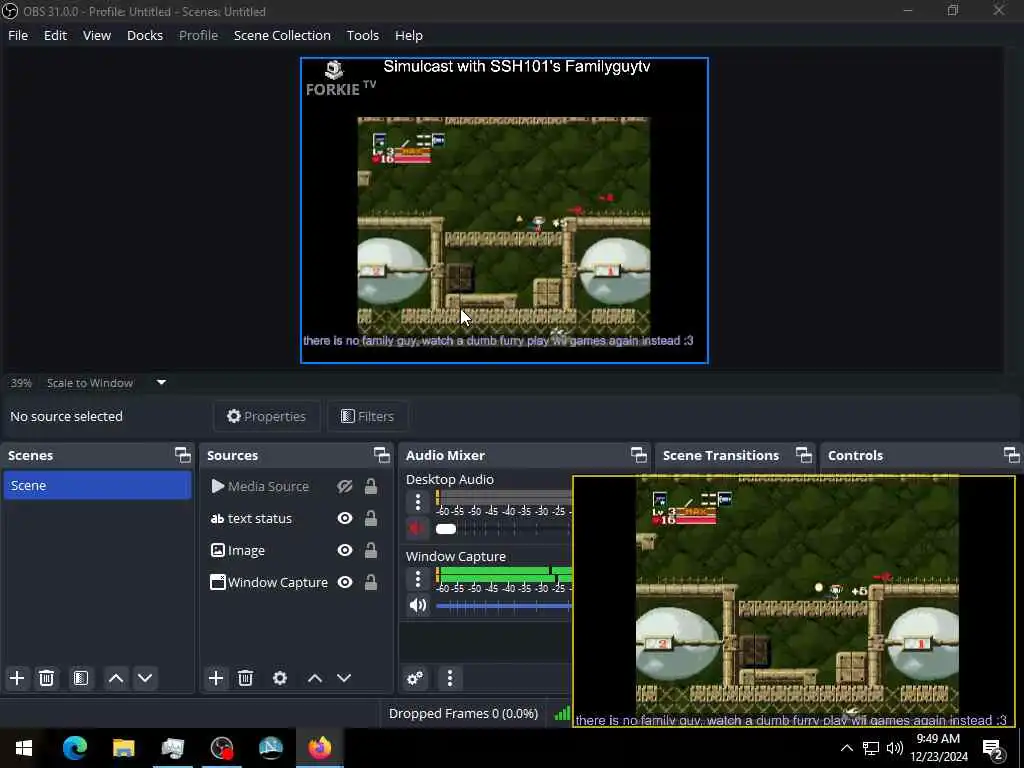Show hidden system tray icons chevron
1024x768 pixels.
click(846, 748)
